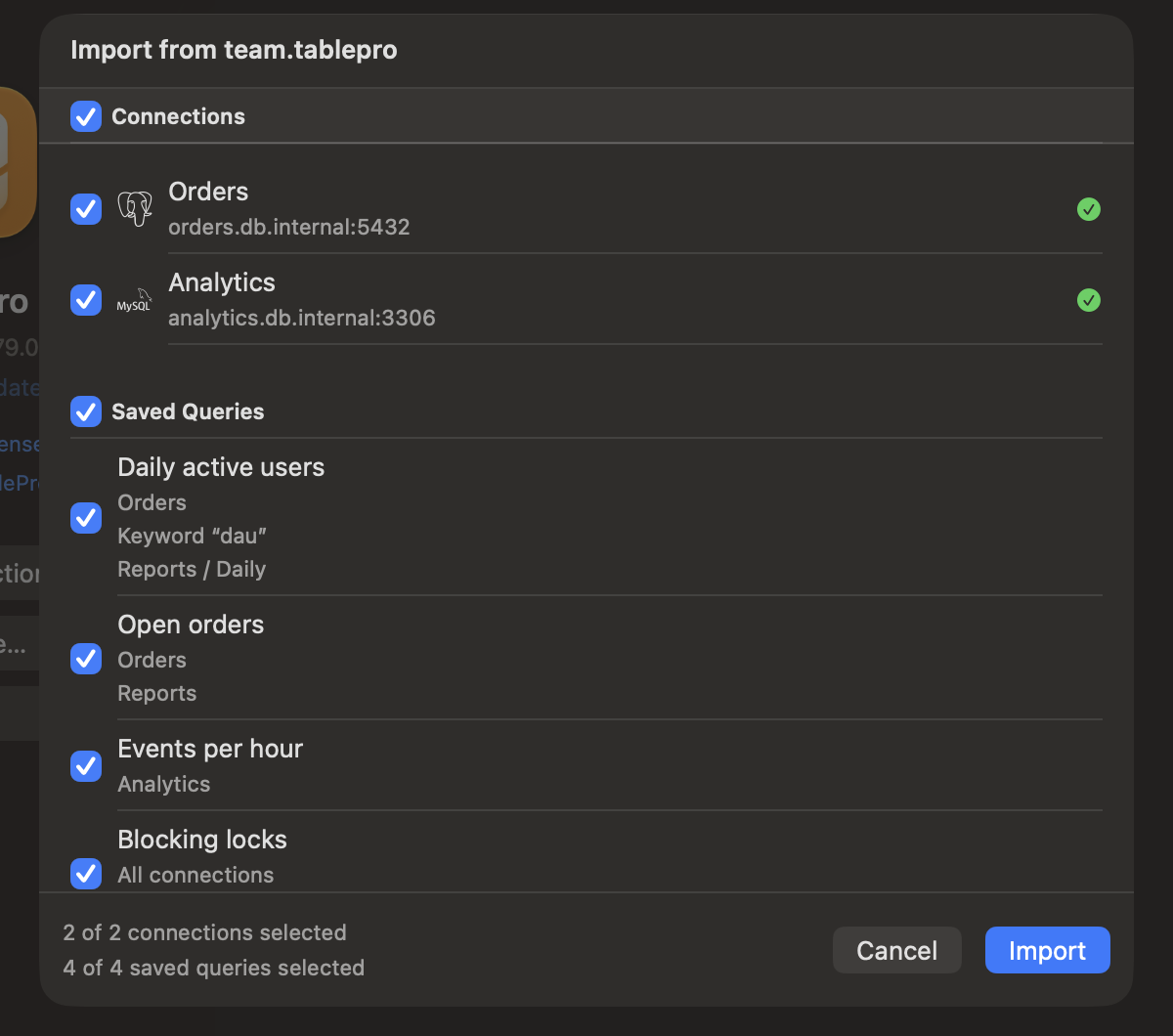
Task: Uncheck the Saved Queries section checkbox
Action: [x=86, y=411]
